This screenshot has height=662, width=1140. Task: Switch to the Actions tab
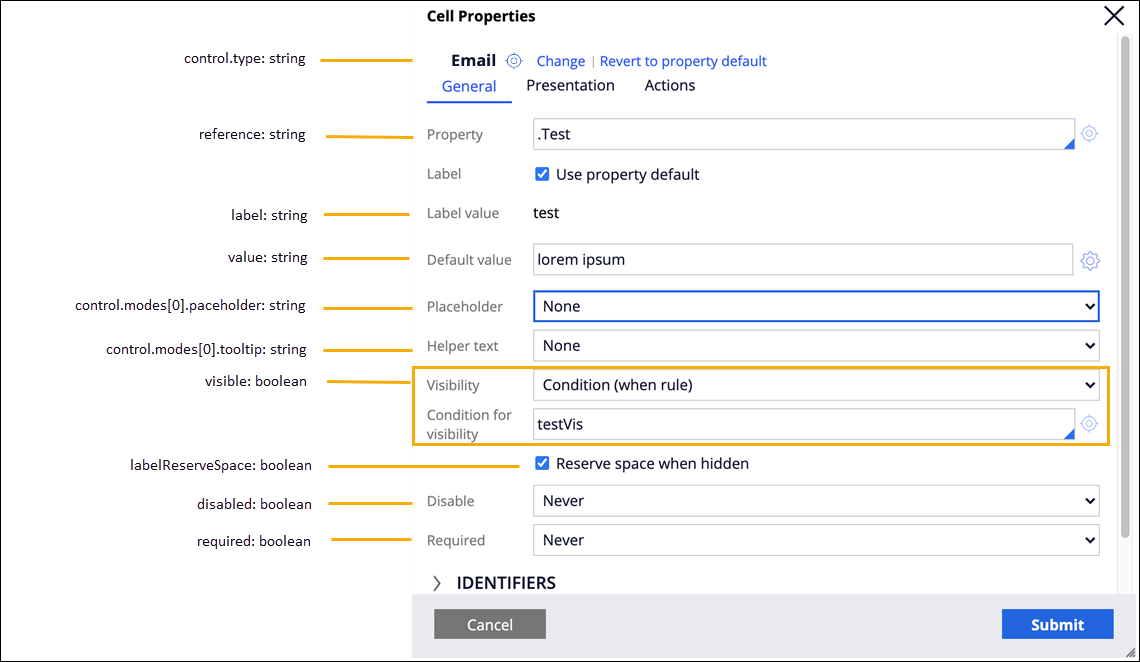click(x=669, y=86)
